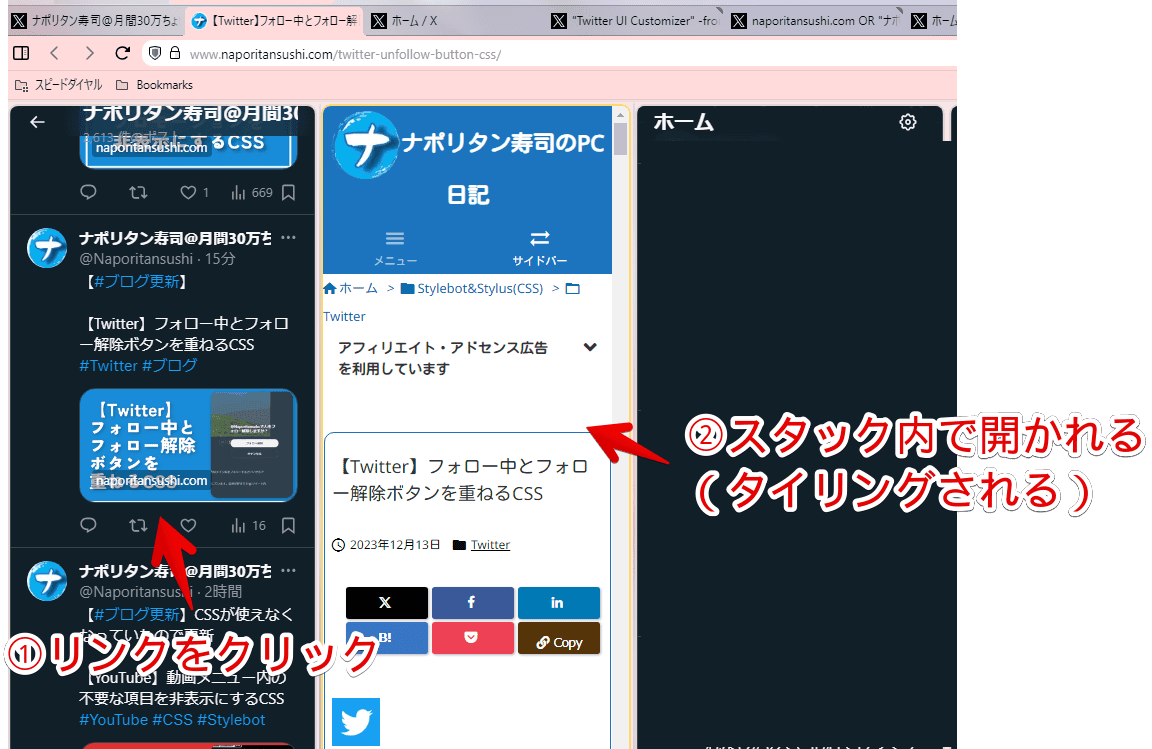The height and width of the screenshot is (749, 1152).
Task: Open the #CSS hashtag
Action: pyautogui.click(x=173, y=720)
